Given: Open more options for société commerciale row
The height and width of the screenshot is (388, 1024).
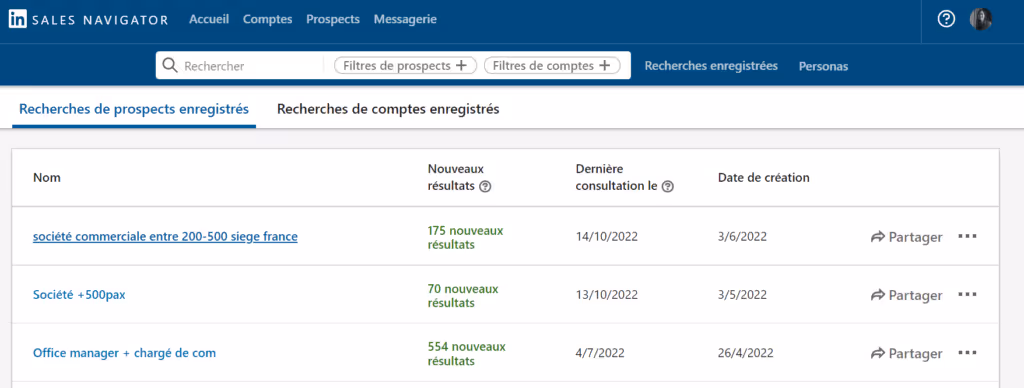Looking at the screenshot, I should tap(967, 236).
